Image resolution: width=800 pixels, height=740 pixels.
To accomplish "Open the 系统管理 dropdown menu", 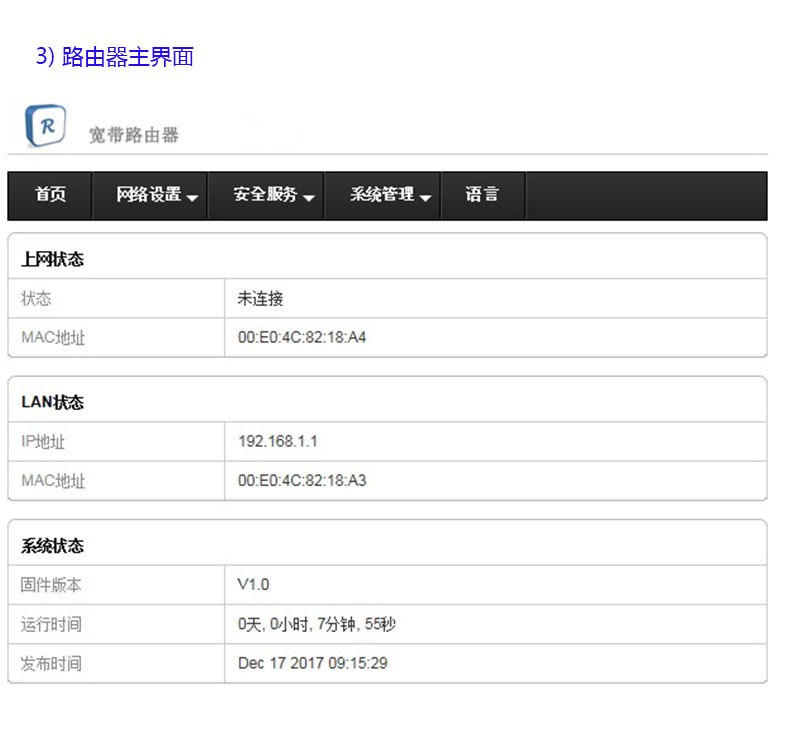I will [390, 195].
